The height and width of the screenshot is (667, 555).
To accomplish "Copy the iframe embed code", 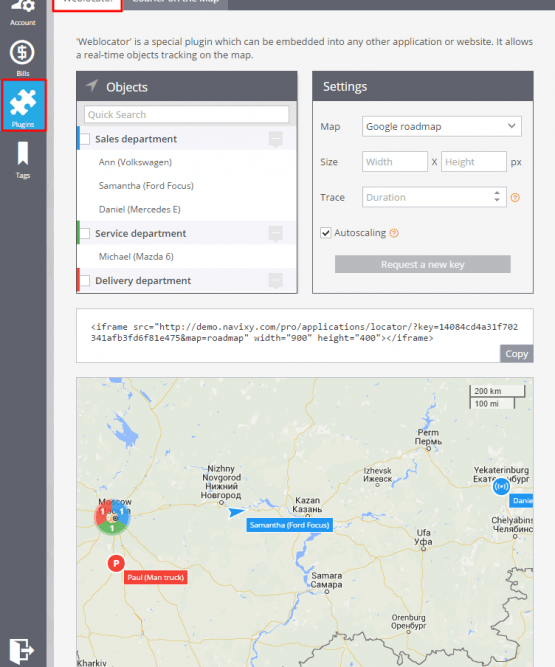I will click(516, 354).
